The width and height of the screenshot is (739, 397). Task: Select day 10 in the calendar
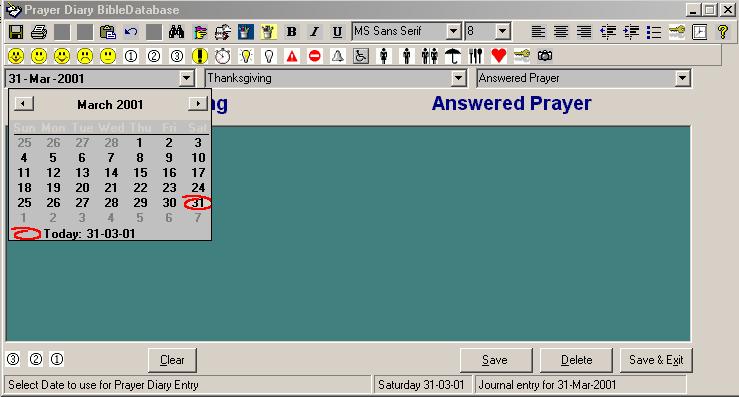point(198,157)
